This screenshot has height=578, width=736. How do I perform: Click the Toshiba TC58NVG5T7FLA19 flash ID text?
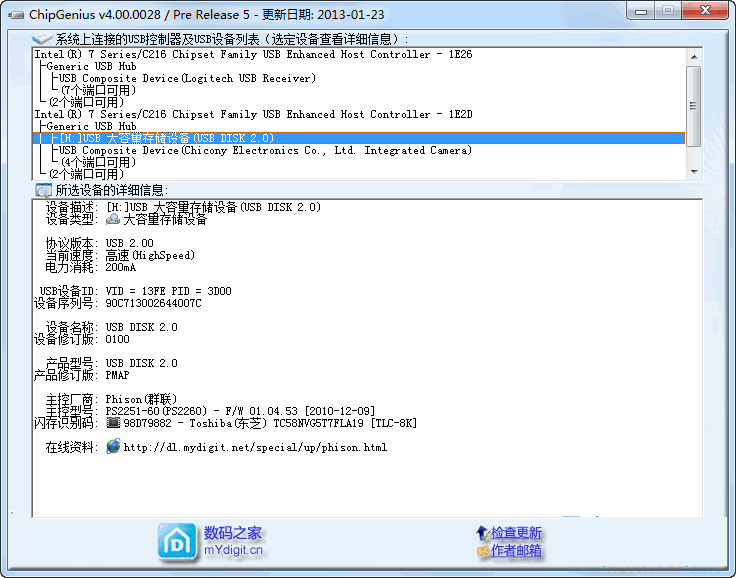click(x=270, y=423)
